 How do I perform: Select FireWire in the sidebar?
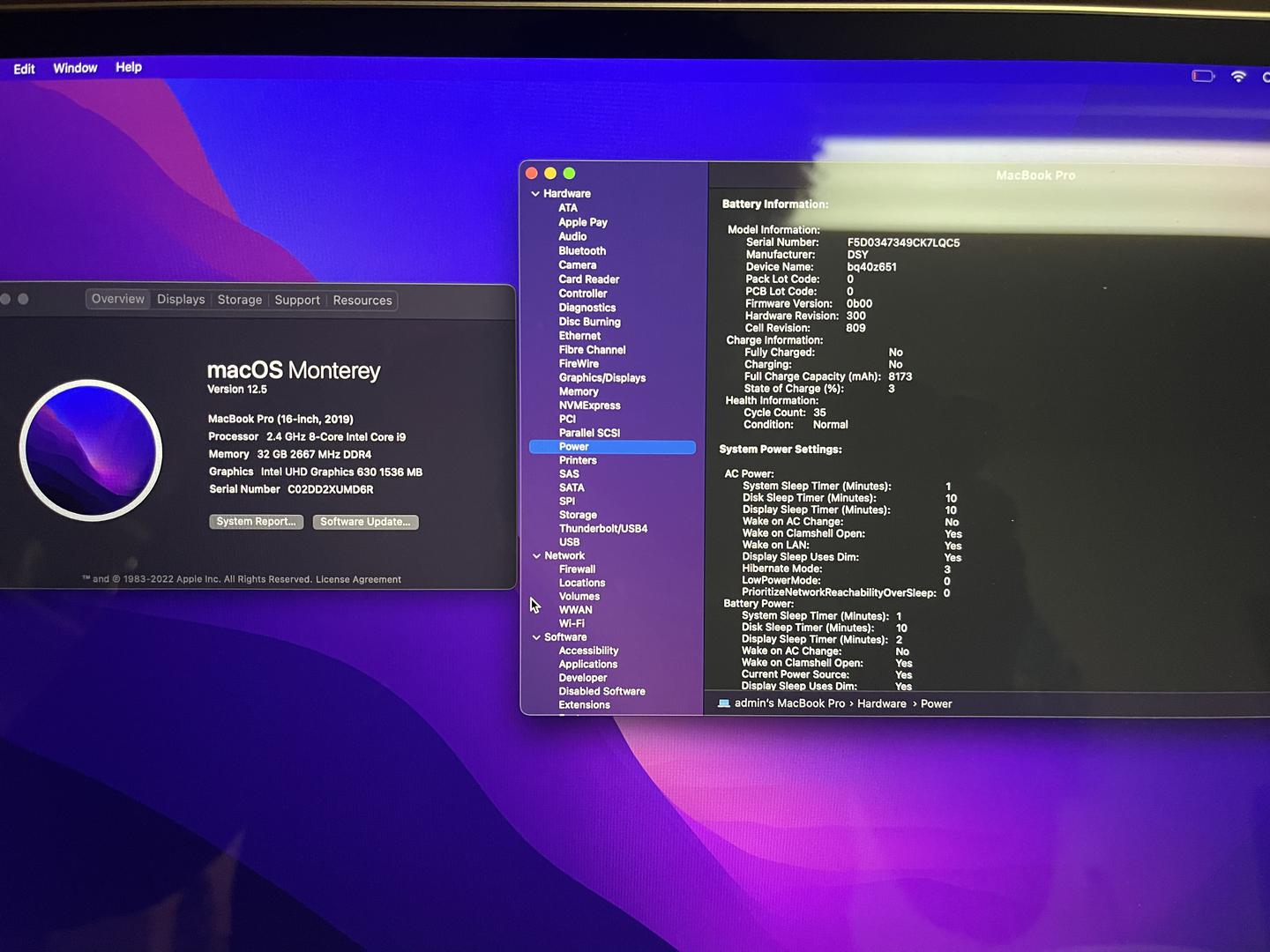pos(579,363)
